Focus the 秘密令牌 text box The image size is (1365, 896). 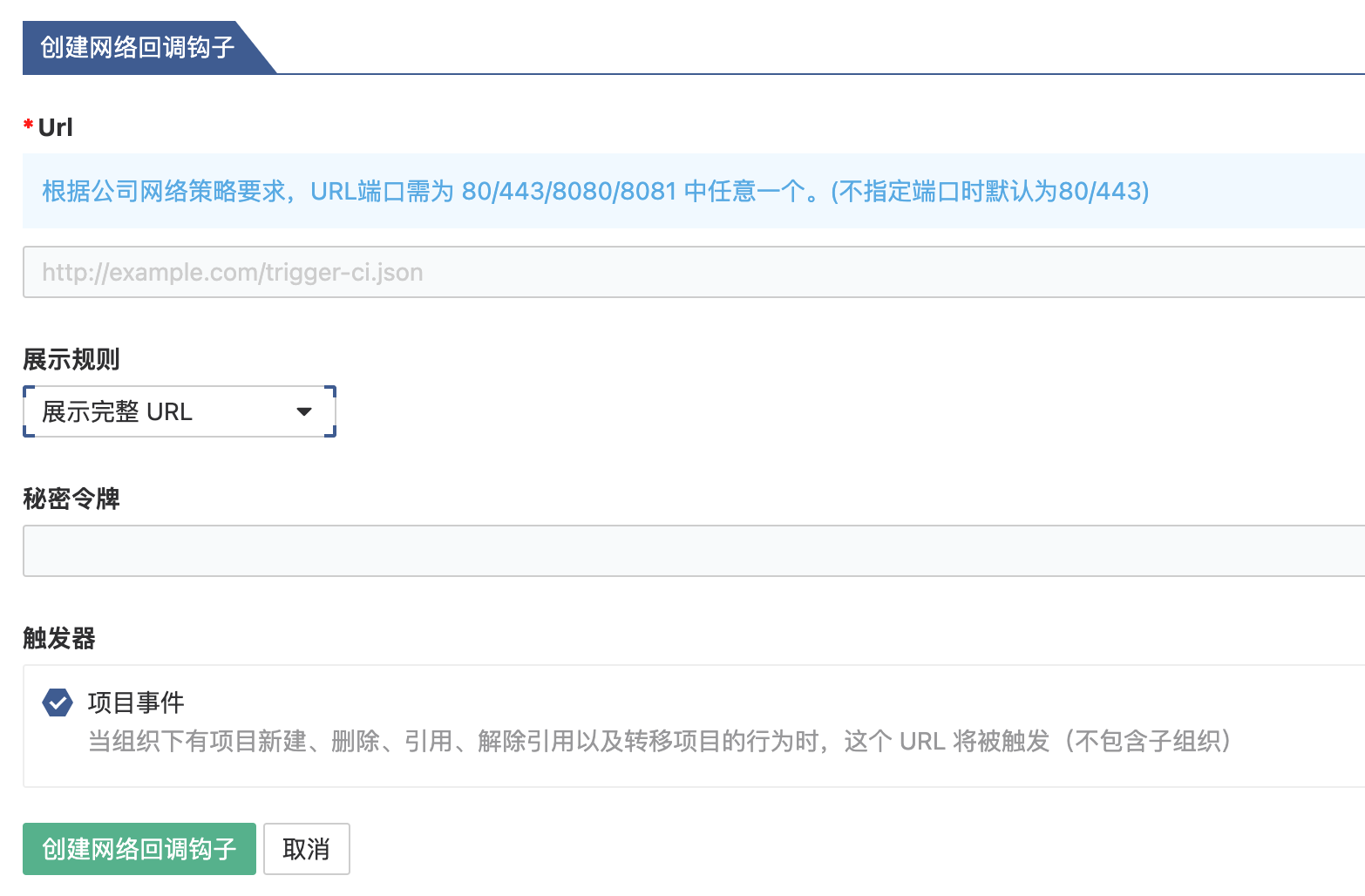[x=693, y=551]
